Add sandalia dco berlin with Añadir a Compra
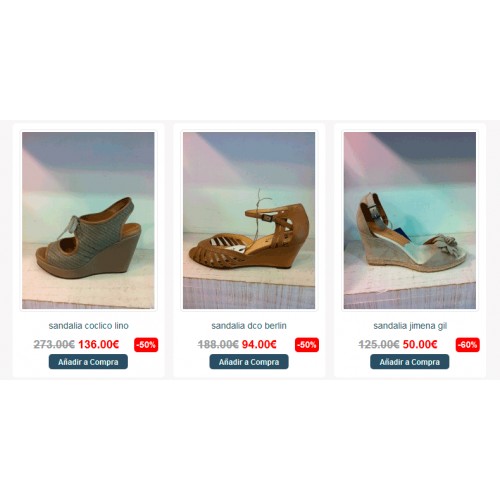500x500 pixels. coord(249,362)
